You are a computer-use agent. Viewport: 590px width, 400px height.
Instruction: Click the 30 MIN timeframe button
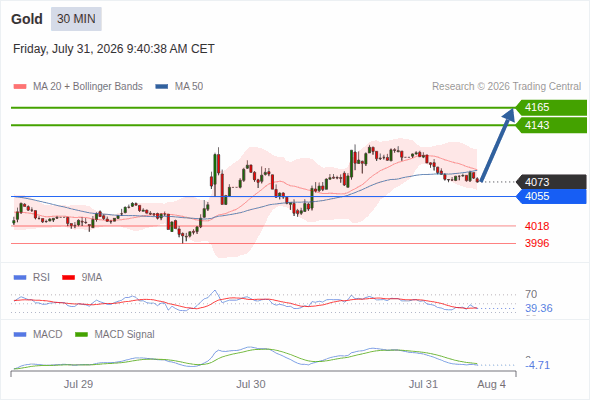coord(76,19)
